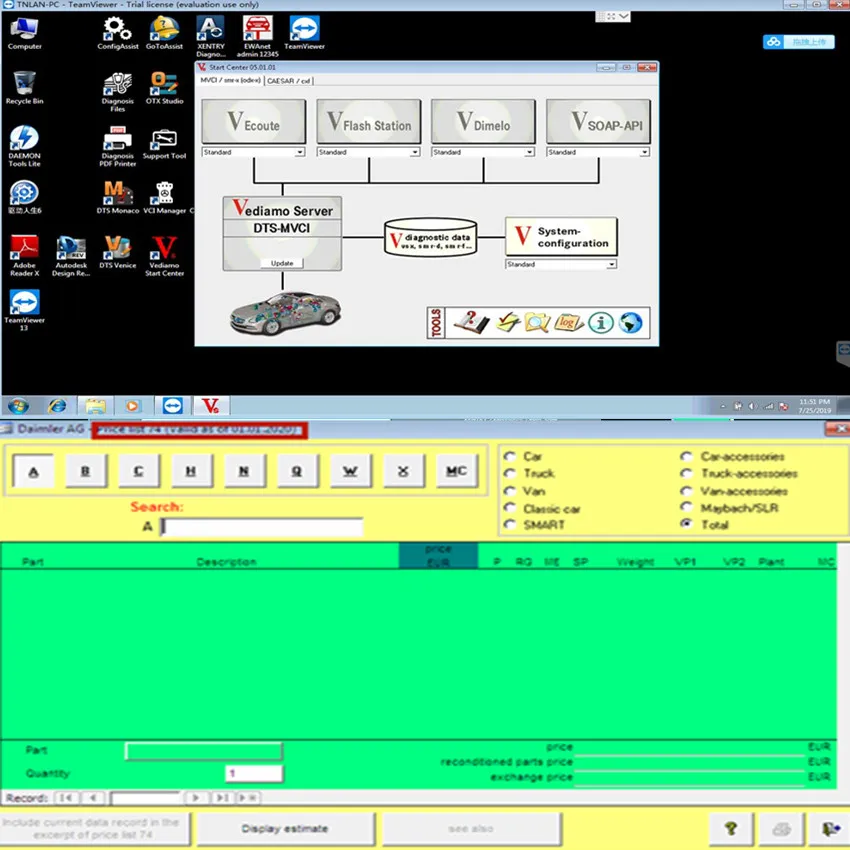
Task: Select the DTS Monaco desktop icon
Action: pos(118,198)
